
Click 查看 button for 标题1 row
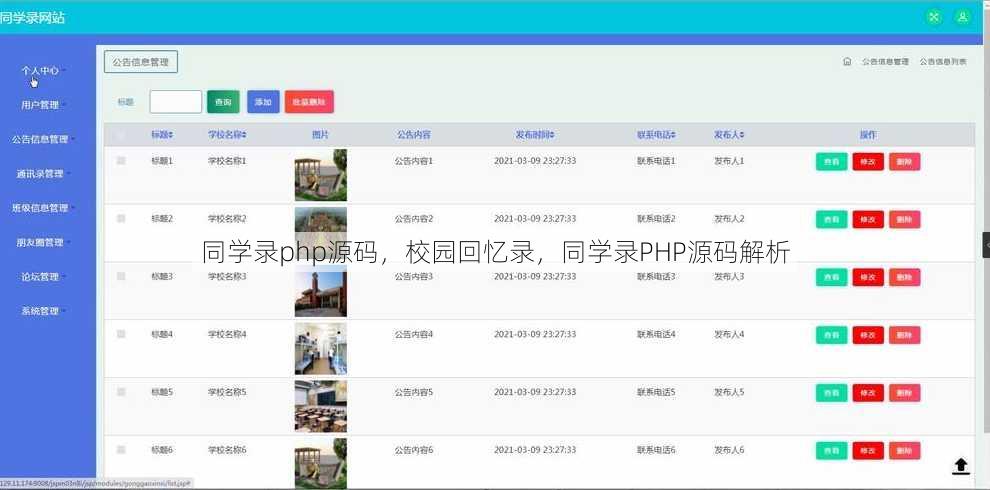pos(832,162)
